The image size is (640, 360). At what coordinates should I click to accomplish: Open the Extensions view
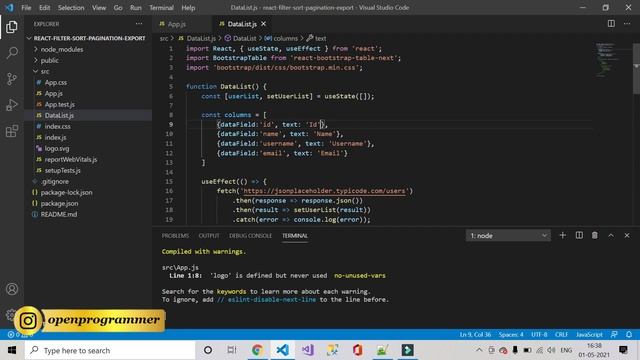point(12,131)
